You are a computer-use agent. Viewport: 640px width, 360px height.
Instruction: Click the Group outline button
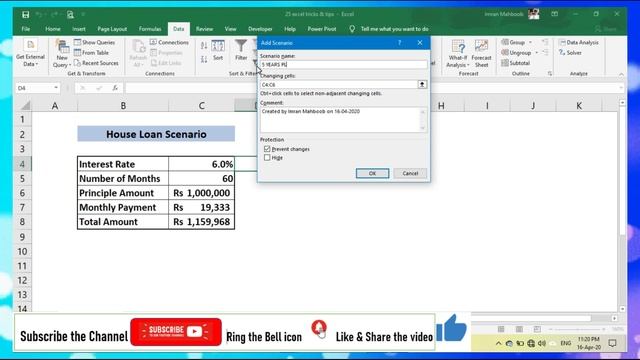pyautogui.click(x=513, y=42)
